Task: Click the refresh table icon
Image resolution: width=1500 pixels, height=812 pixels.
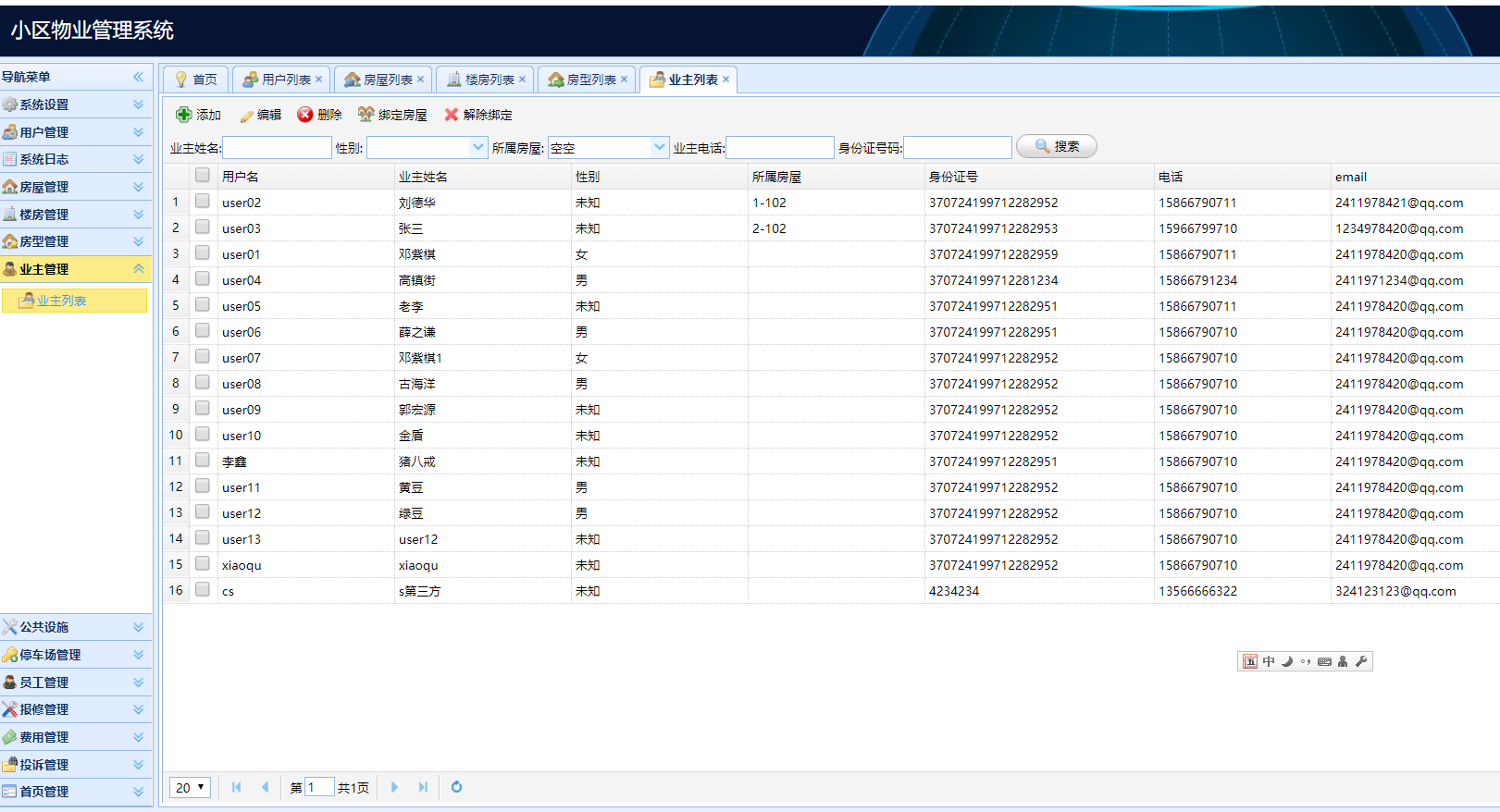Action: click(456, 787)
